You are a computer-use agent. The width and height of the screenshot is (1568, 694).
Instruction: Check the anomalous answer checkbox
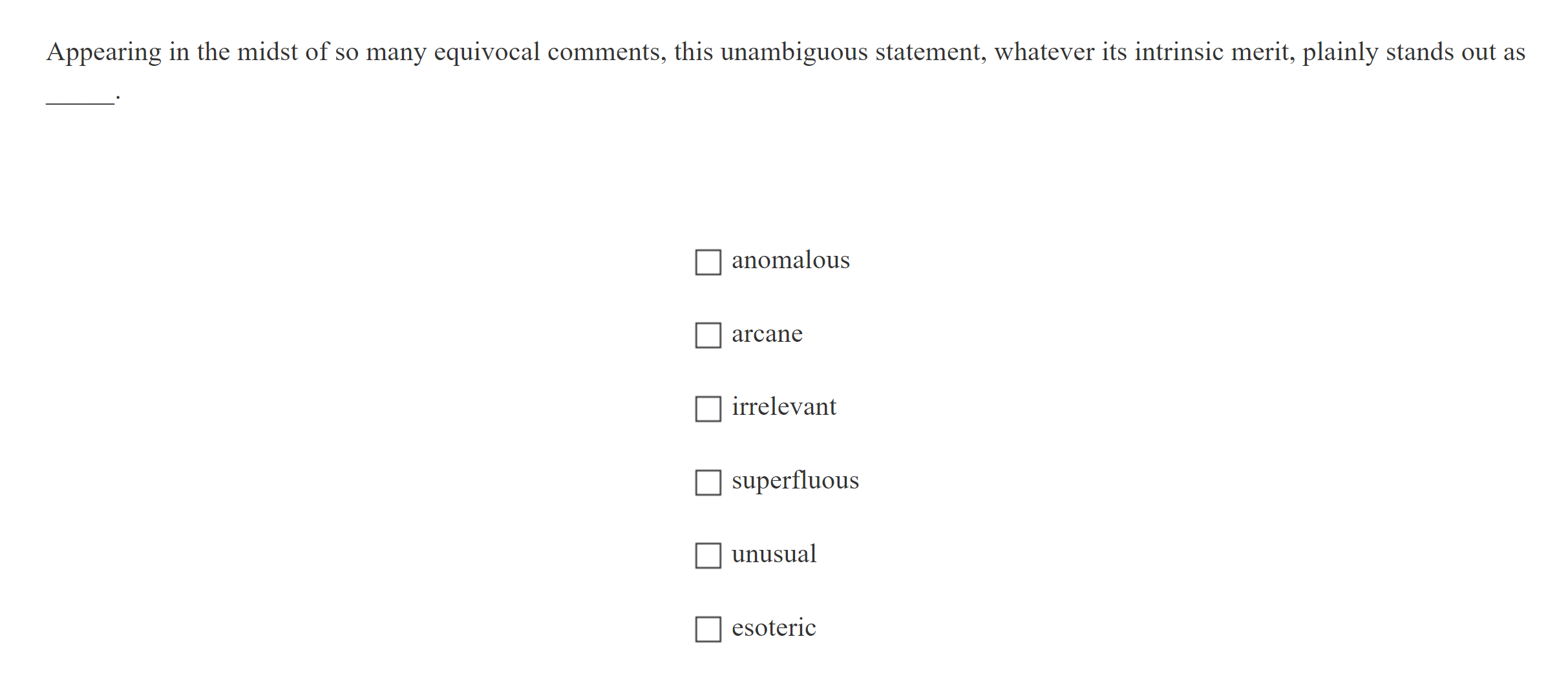(x=708, y=262)
